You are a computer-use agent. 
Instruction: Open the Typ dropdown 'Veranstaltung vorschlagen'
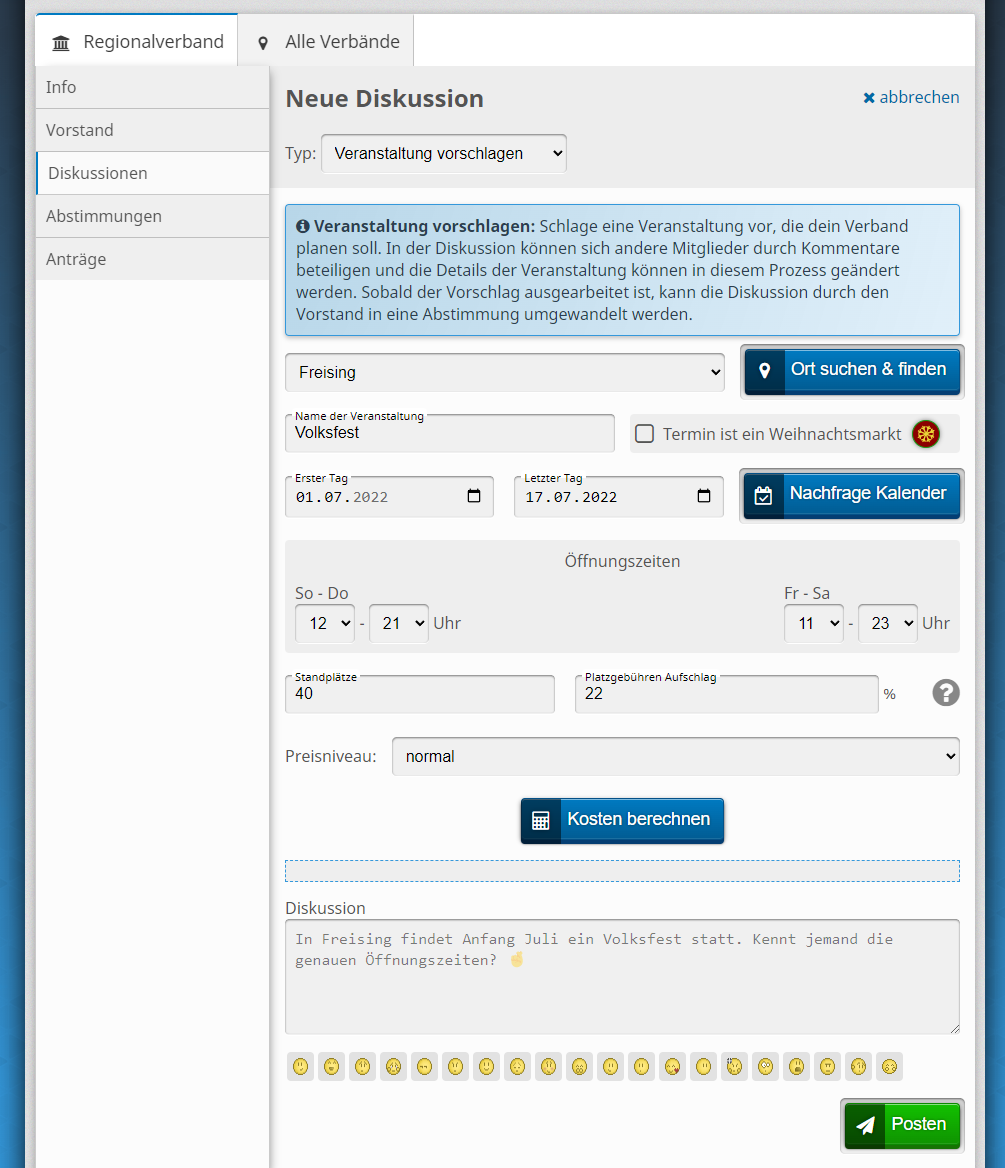tap(443, 154)
